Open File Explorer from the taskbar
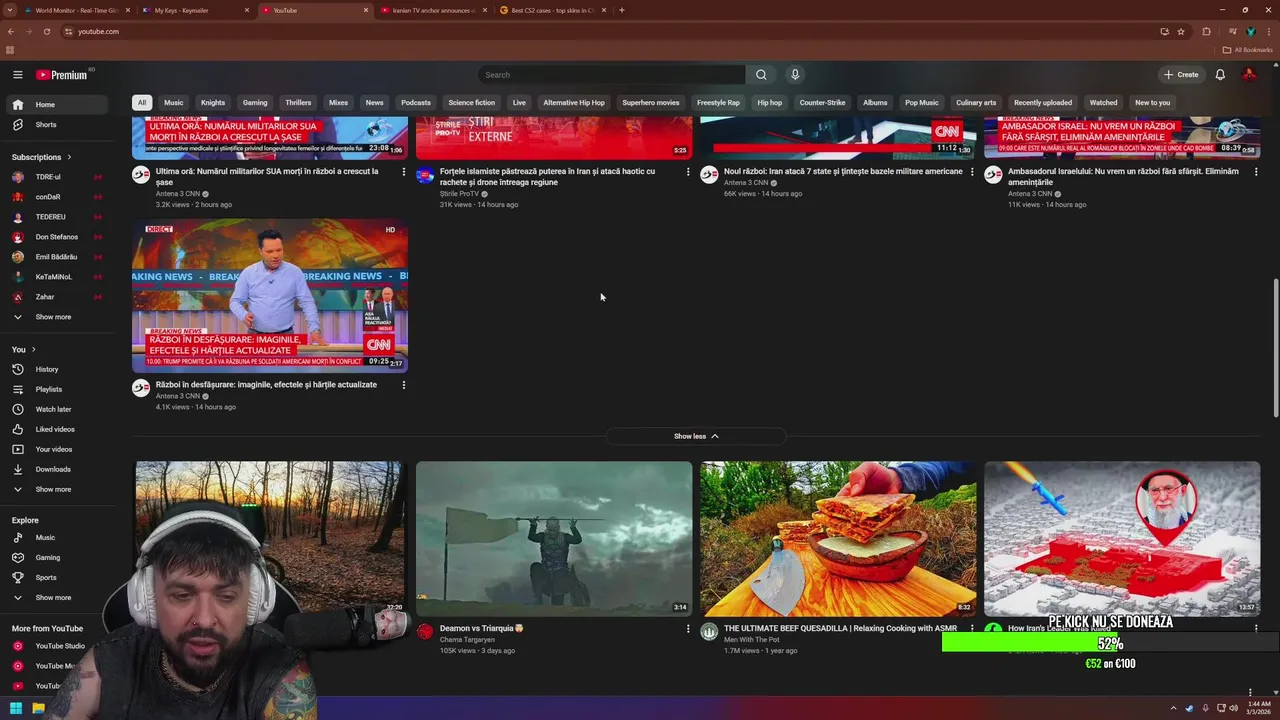This screenshot has height=720, width=1280. click(38, 708)
